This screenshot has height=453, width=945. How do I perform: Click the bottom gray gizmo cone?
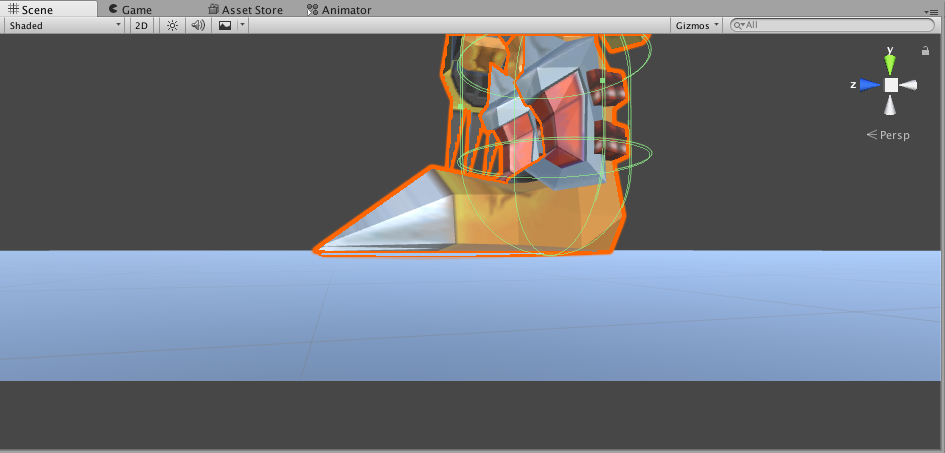(891, 105)
